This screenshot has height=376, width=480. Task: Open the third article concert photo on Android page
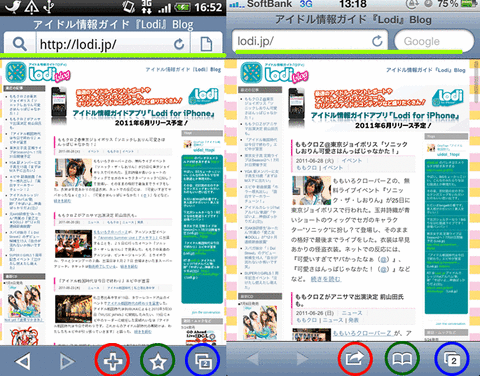coord(73,309)
